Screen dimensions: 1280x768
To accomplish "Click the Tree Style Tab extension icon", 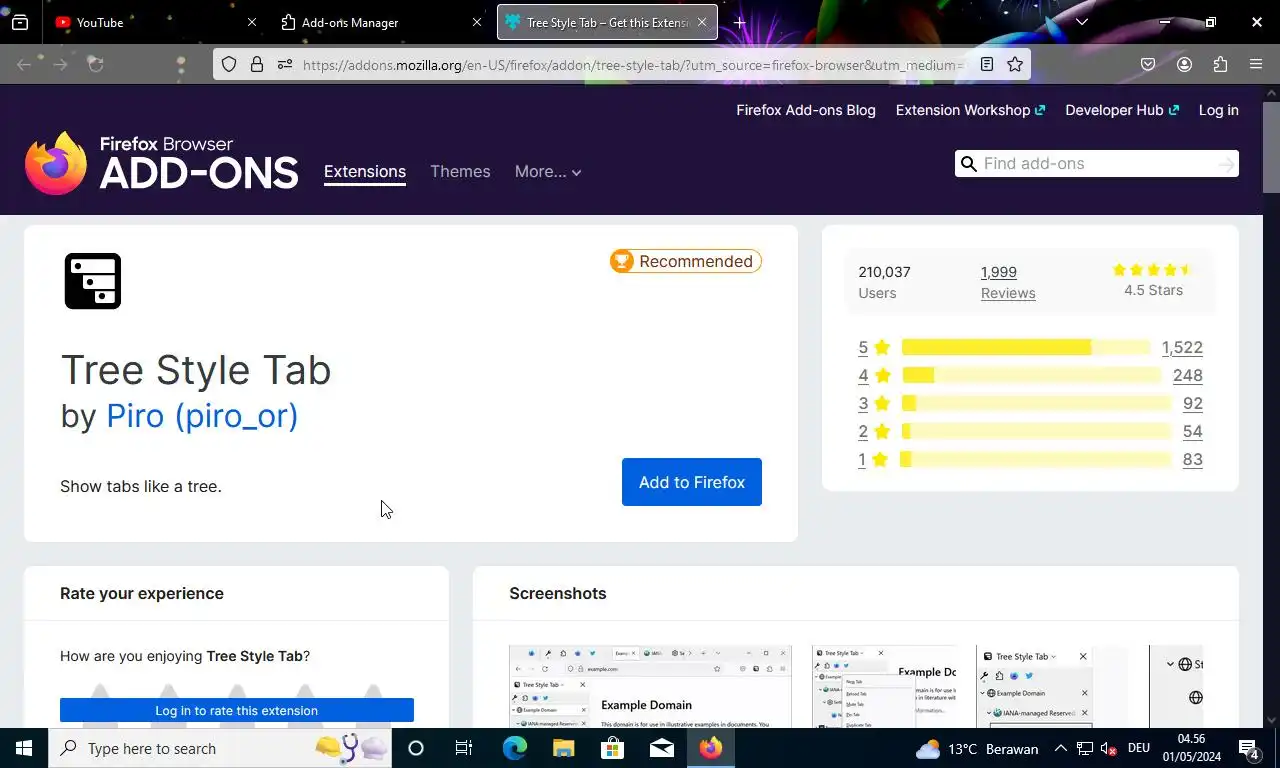I will click(93, 281).
